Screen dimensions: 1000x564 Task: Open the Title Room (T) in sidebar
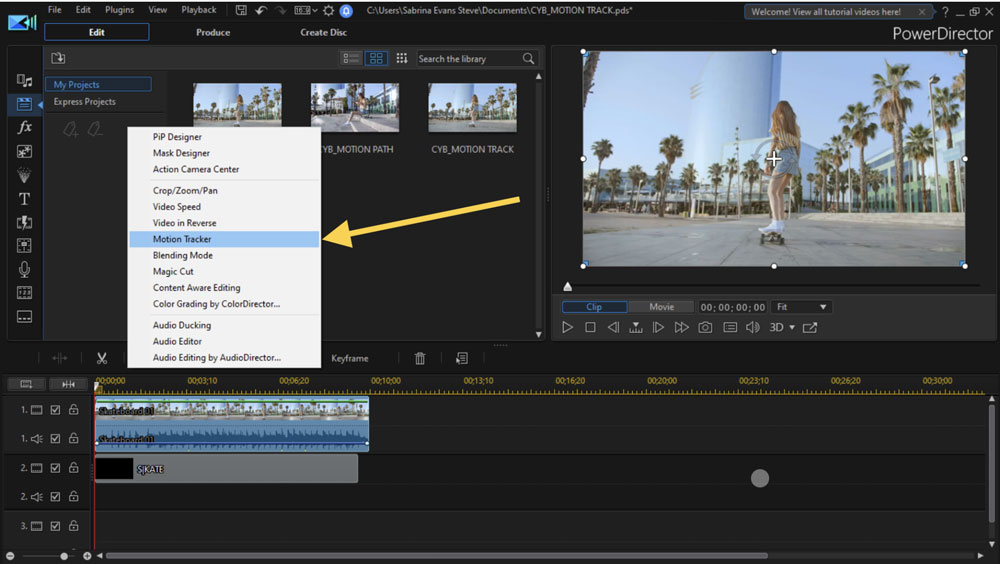(25, 199)
